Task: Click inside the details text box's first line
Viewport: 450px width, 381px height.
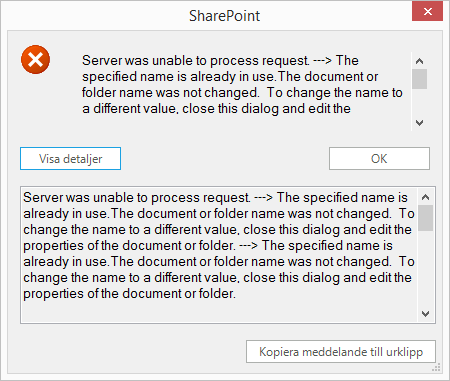Action: (x=215, y=197)
